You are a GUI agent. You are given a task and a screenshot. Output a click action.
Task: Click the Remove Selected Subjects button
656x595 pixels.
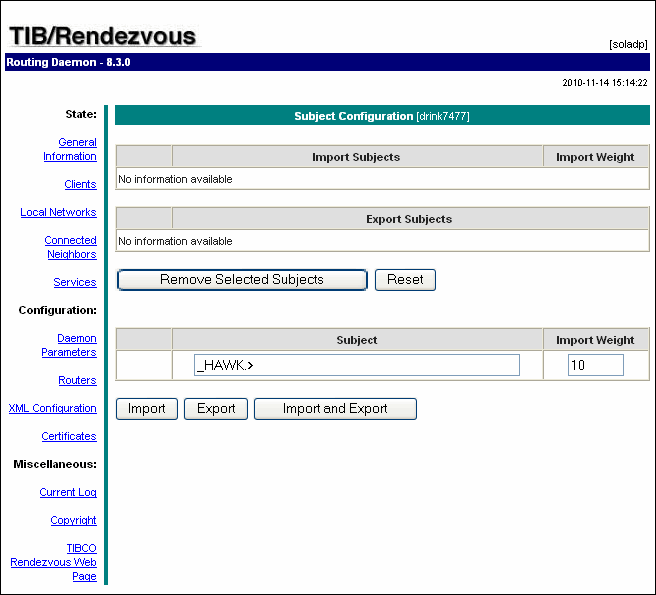[242, 280]
